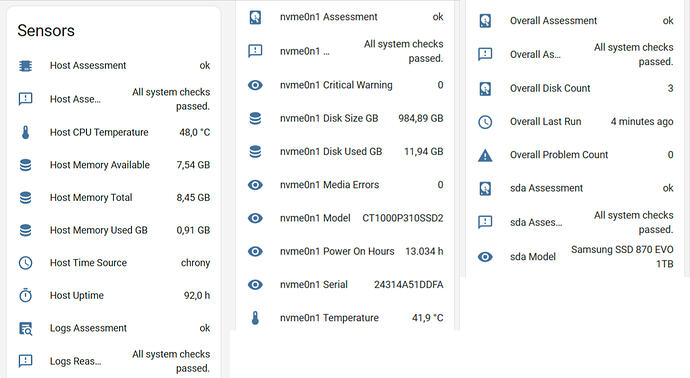Click the Logs Assessment label

(88, 328)
